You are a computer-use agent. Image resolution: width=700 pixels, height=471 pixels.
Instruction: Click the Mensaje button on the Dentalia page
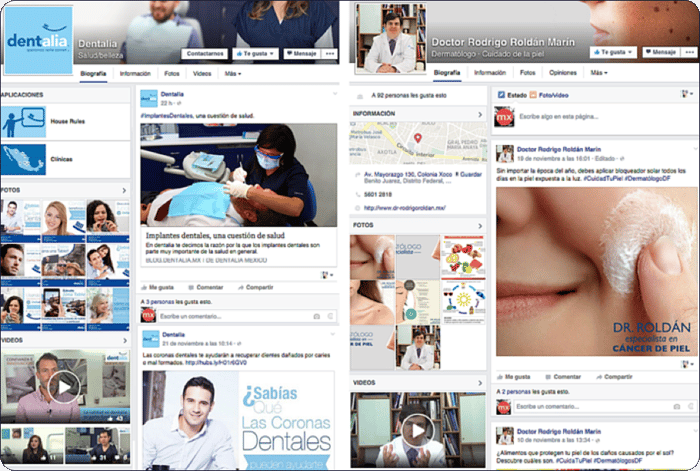pyautogui.click(x=301, y=54)
